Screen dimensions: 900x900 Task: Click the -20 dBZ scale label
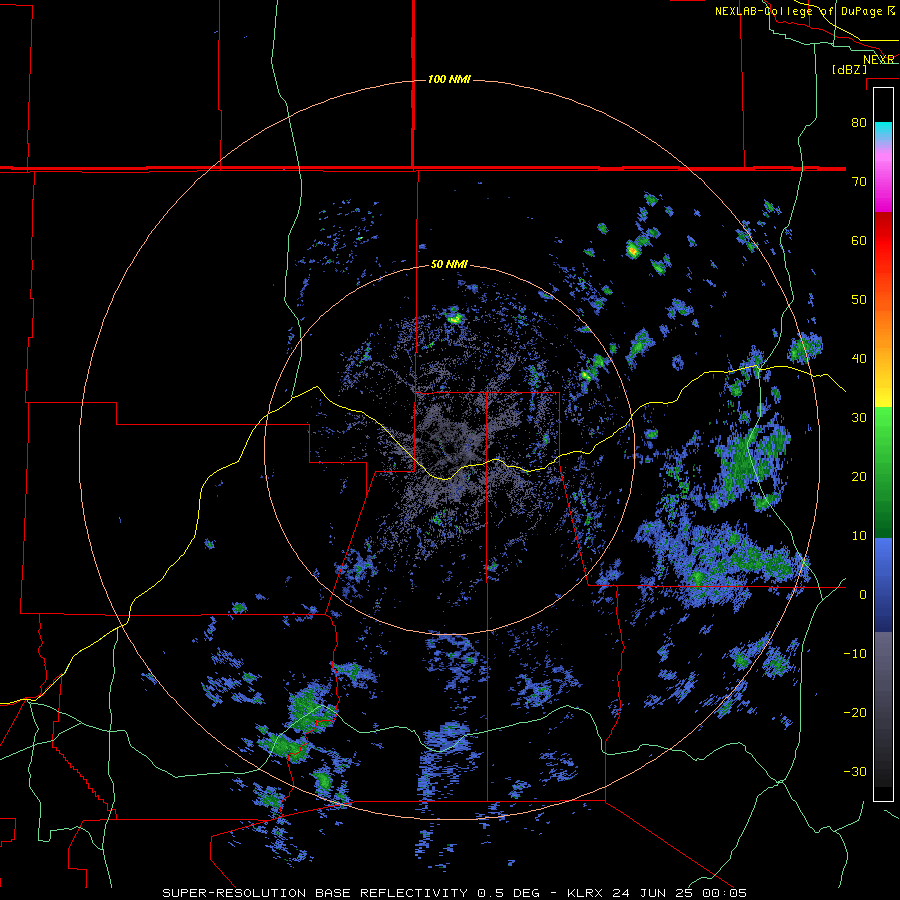click(x=855, y=713)
